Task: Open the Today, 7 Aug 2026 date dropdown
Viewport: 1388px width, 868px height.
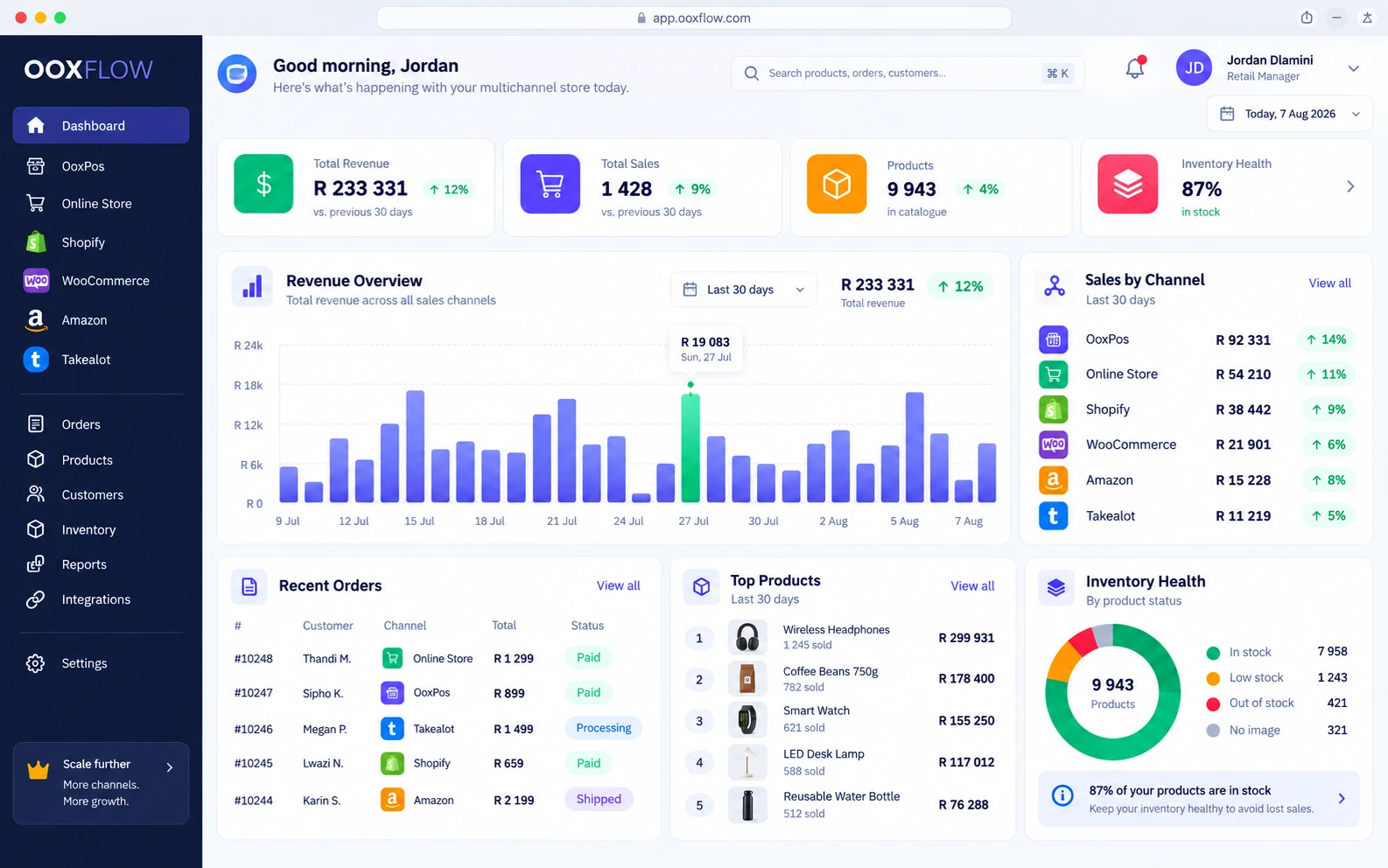Action: [1290, 114]
